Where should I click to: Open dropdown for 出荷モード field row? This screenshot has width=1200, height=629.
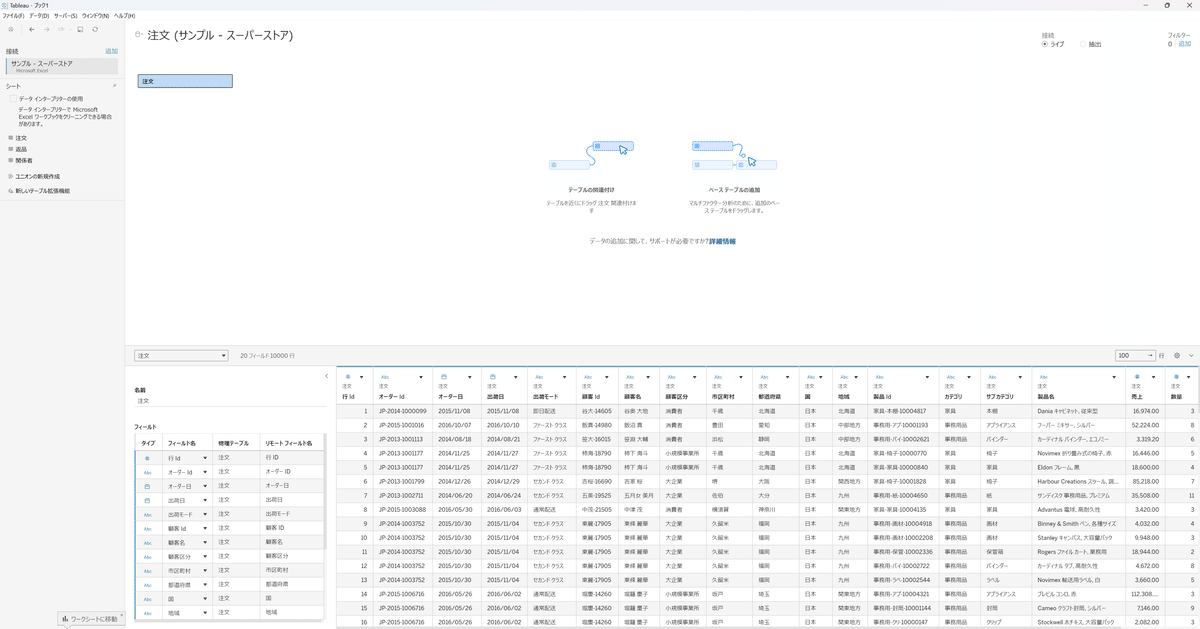tap(206, 514)
